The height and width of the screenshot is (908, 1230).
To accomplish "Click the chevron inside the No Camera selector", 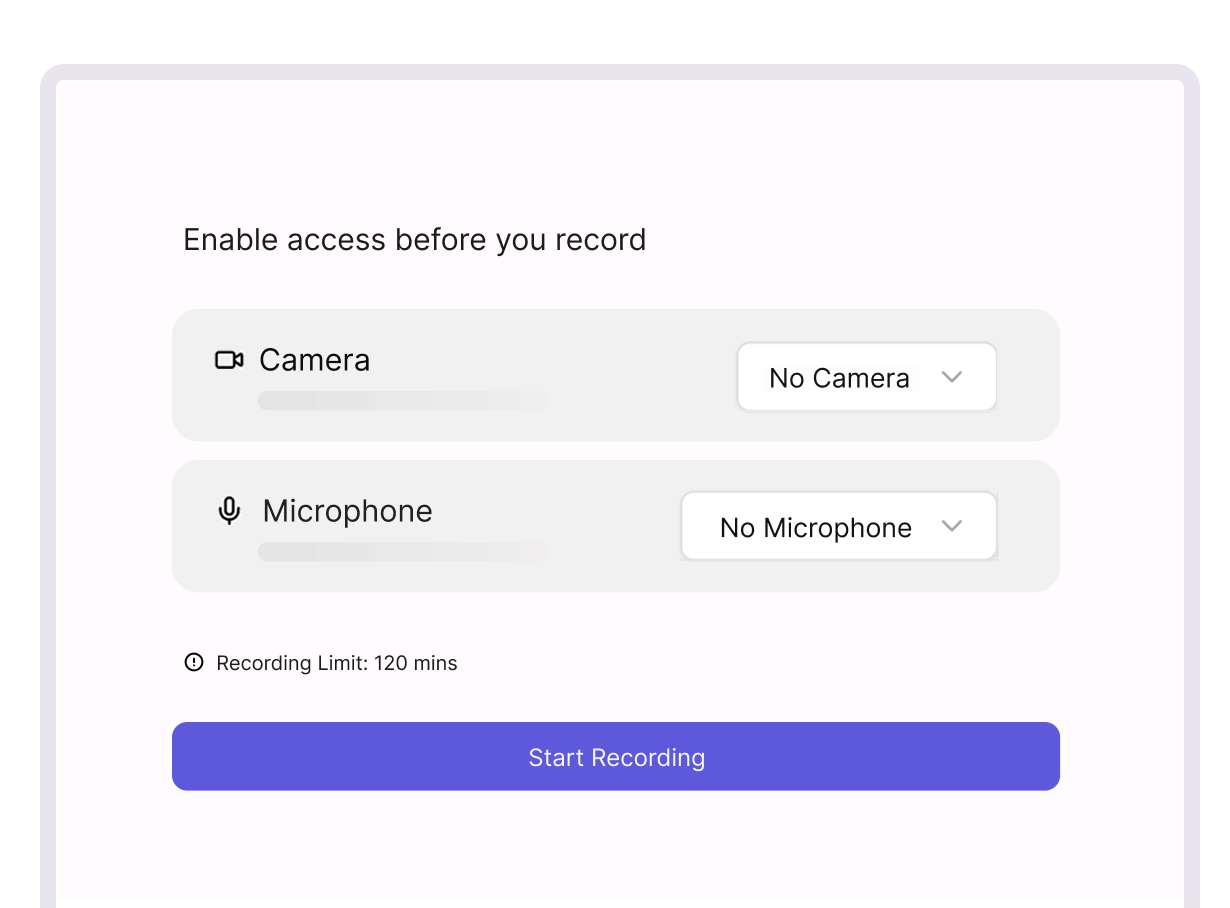I will (951, 377).
